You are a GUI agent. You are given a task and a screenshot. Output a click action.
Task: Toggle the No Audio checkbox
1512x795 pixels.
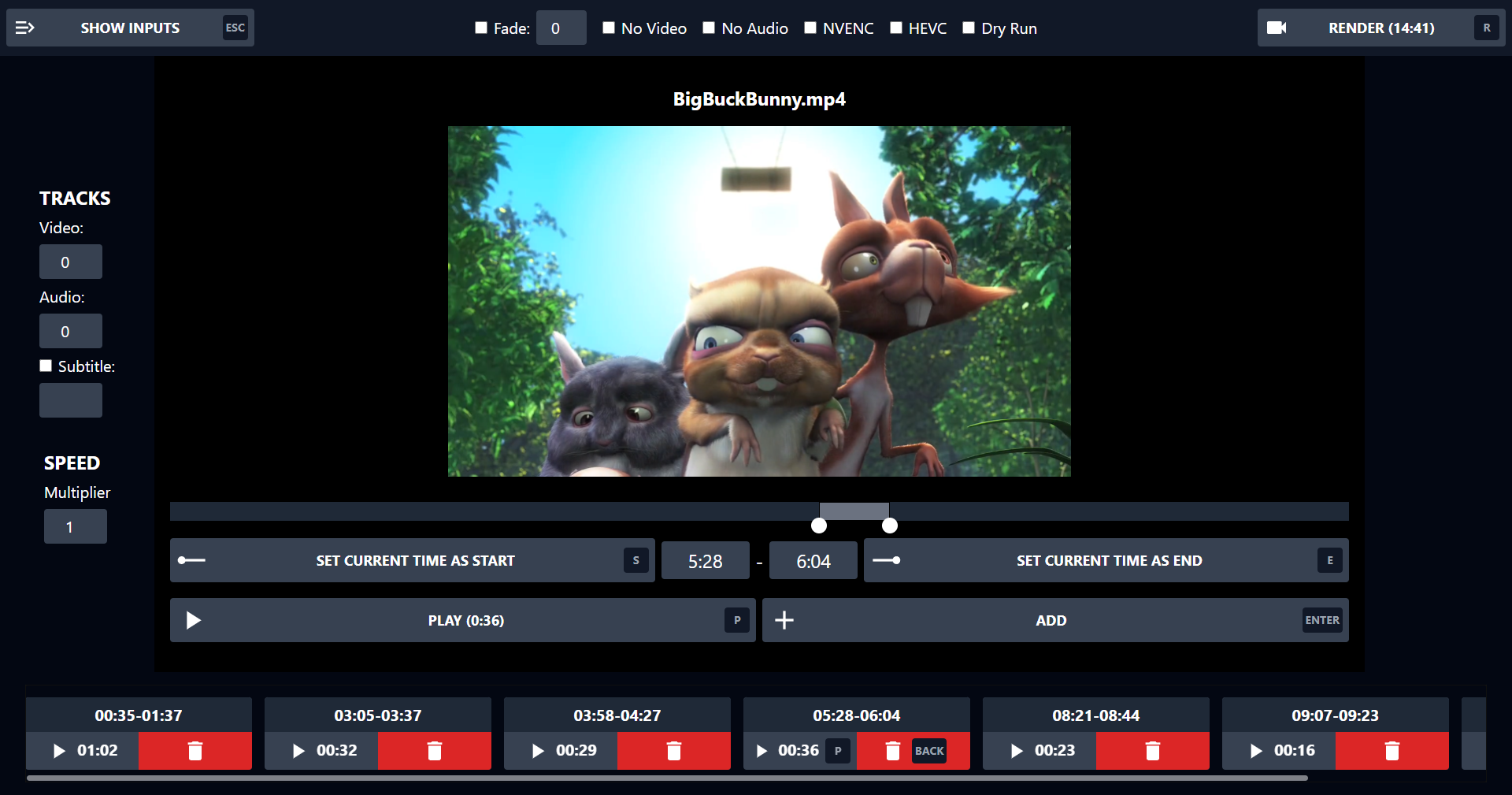[709, 28]
